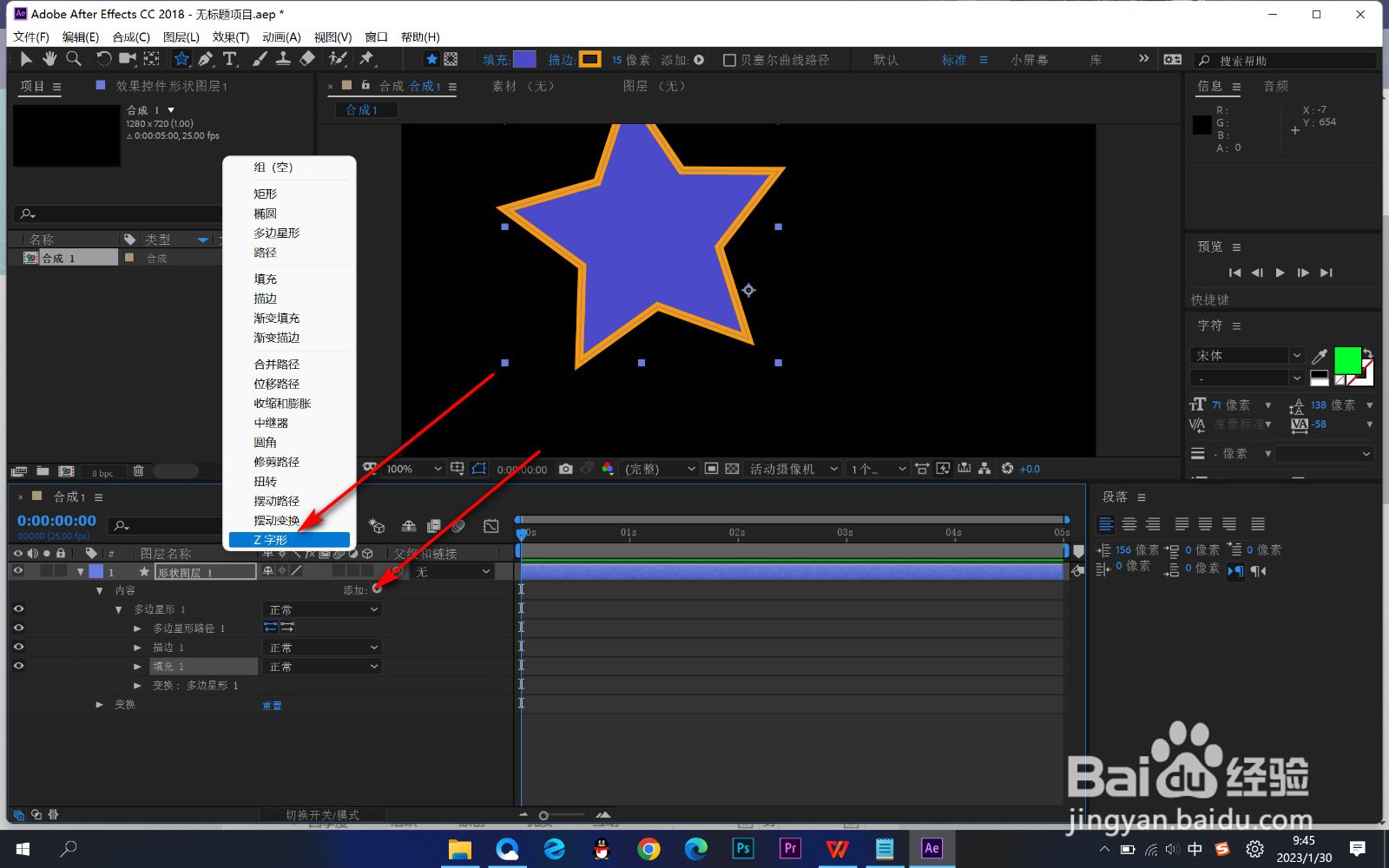1389x868 pixels.
Task: Select the 标准 workspace
Action: [x=954, y=60]
